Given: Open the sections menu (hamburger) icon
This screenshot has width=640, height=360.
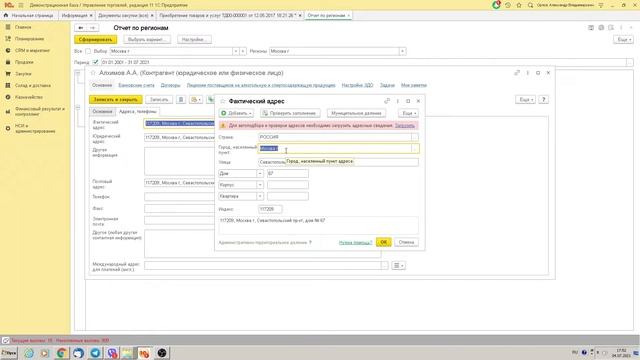Looking at the screenshot, I should pyautogui.click(x=21, y=5).
